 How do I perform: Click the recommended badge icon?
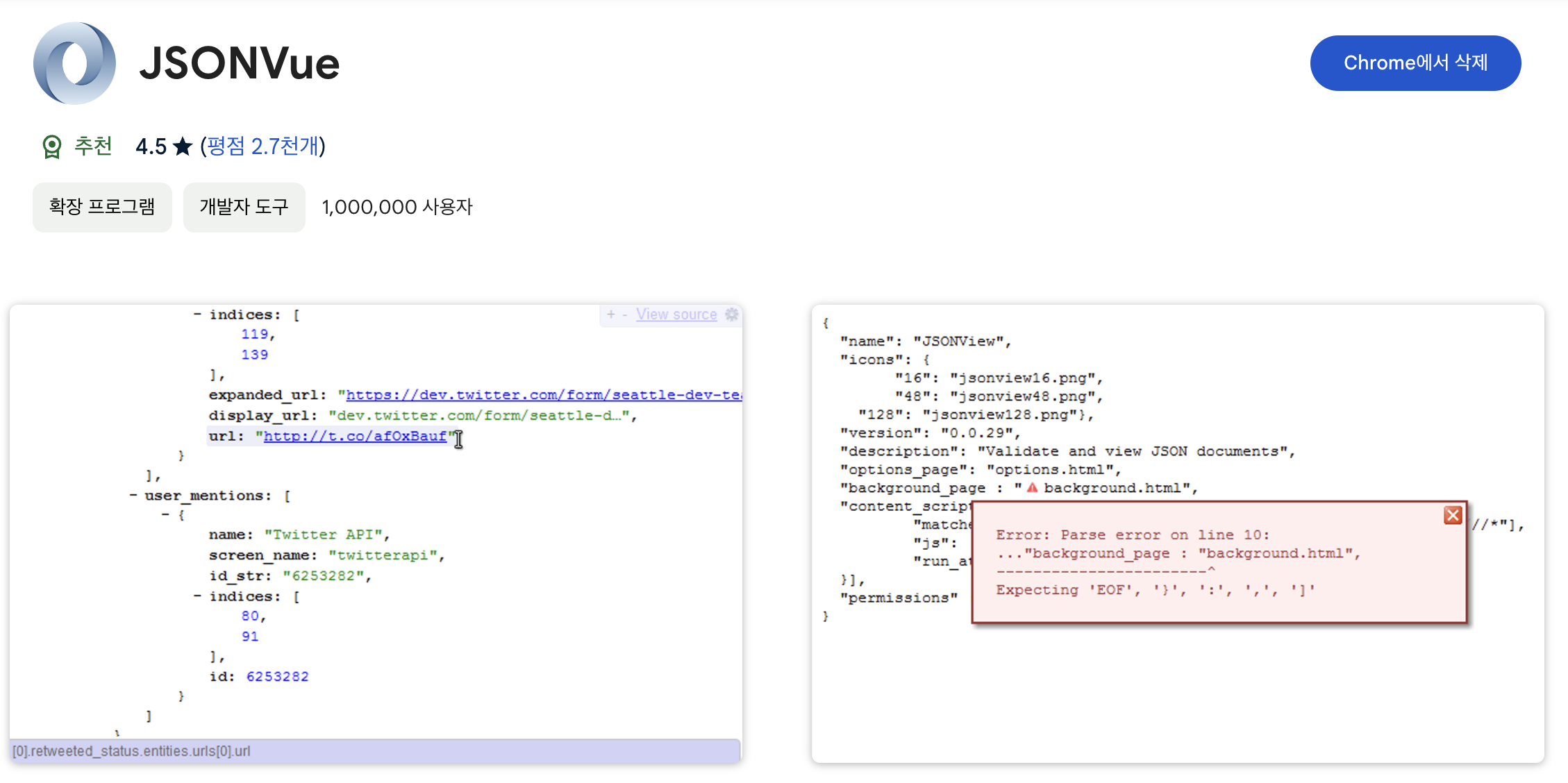coord(51,146)
